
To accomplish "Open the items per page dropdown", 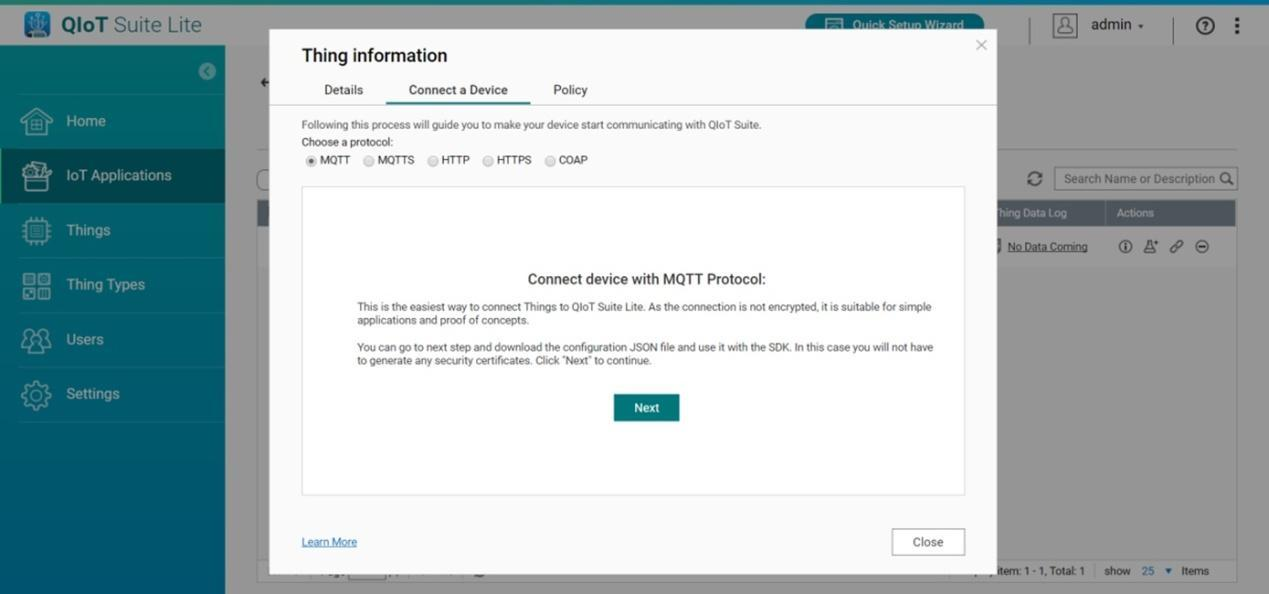I will click(1155, 571).
